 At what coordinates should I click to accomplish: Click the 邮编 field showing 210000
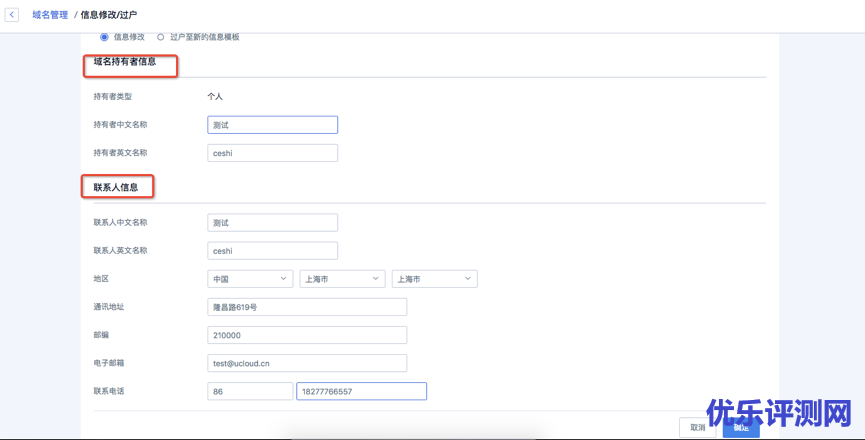[x=306, y=335]
